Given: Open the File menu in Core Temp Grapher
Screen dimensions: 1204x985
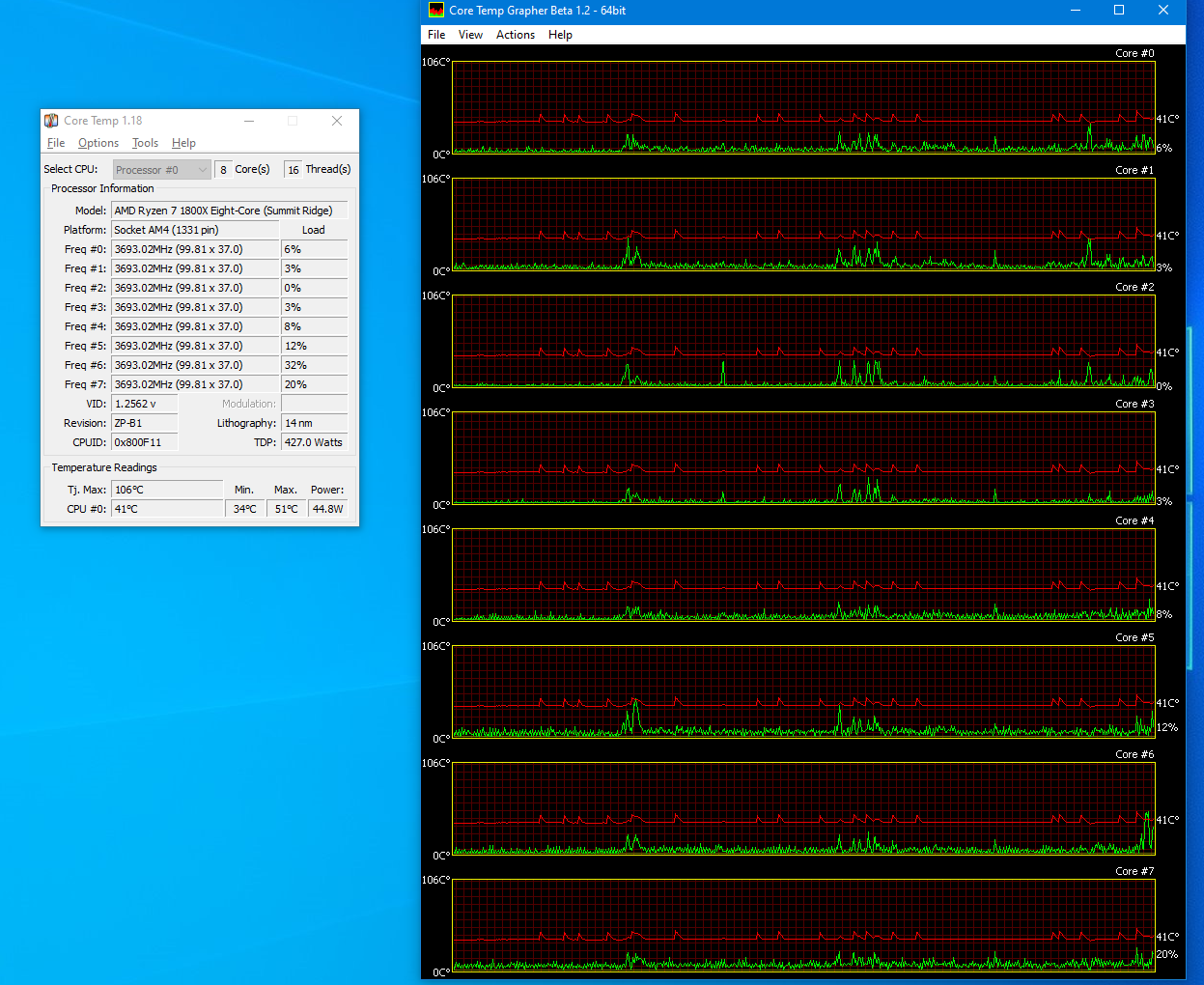Looking at the screenshot, I should click(x=436, y=35).
